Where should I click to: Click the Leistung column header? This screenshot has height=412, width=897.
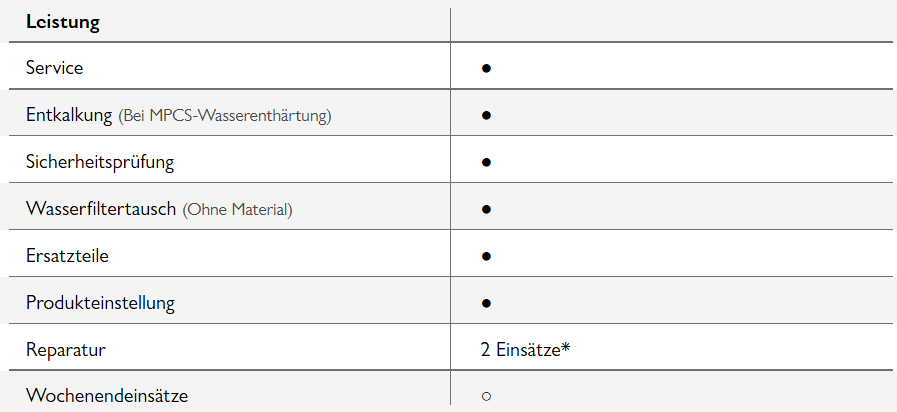click(x=63, y=22)
